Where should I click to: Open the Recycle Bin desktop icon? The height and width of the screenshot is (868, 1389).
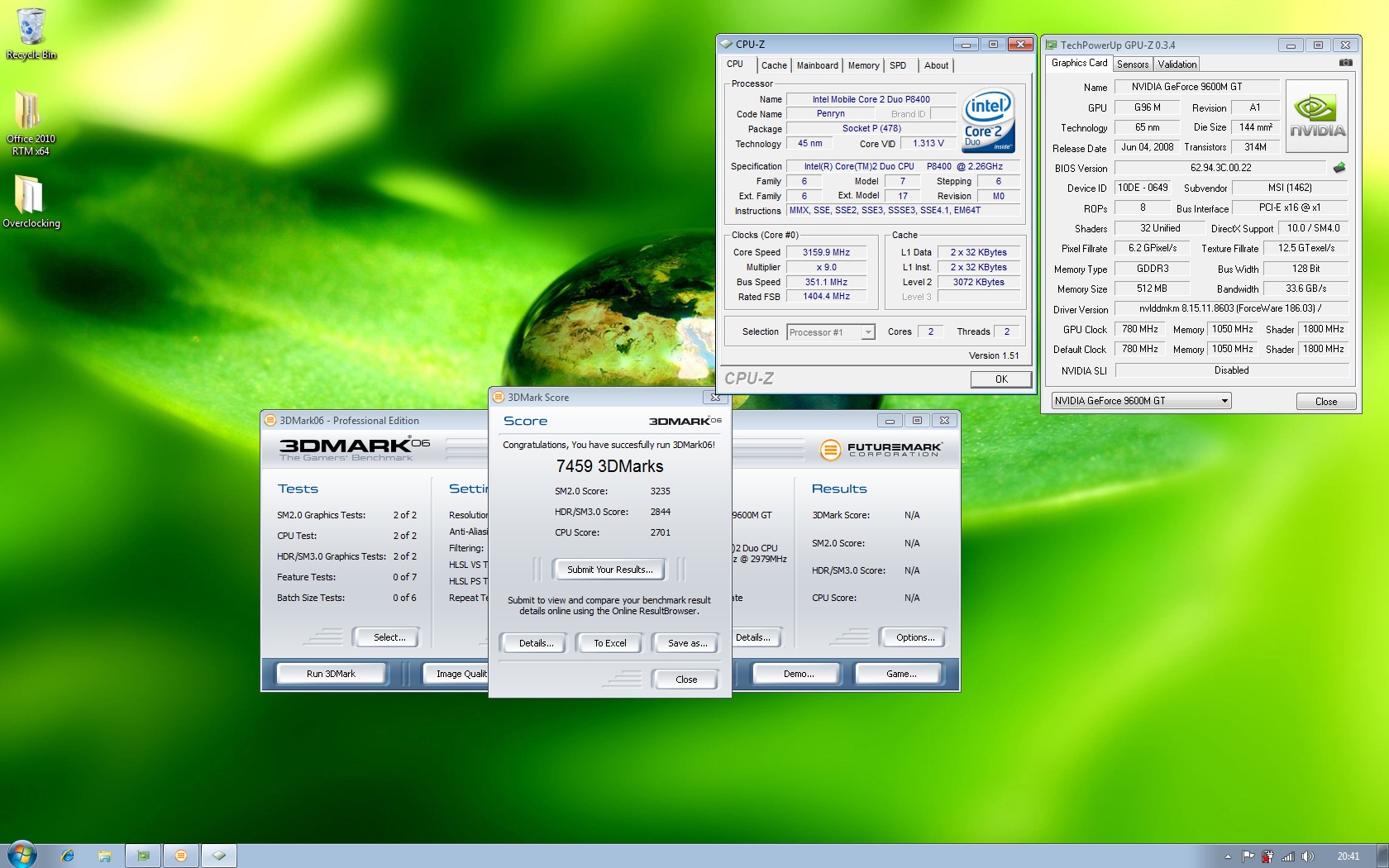click(x=31, y=33)
